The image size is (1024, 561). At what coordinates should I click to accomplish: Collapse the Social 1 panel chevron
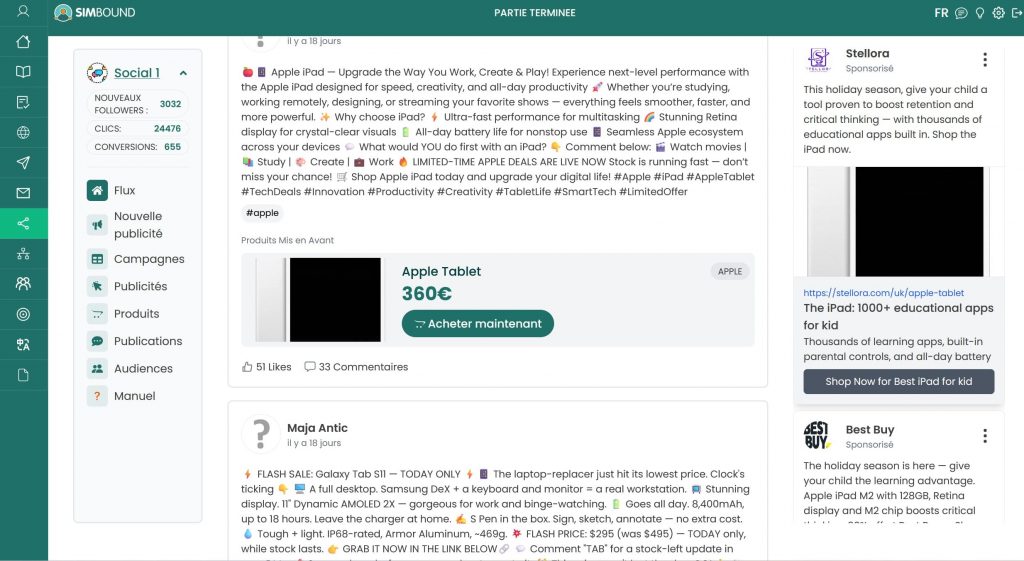[x=184, y=73]
